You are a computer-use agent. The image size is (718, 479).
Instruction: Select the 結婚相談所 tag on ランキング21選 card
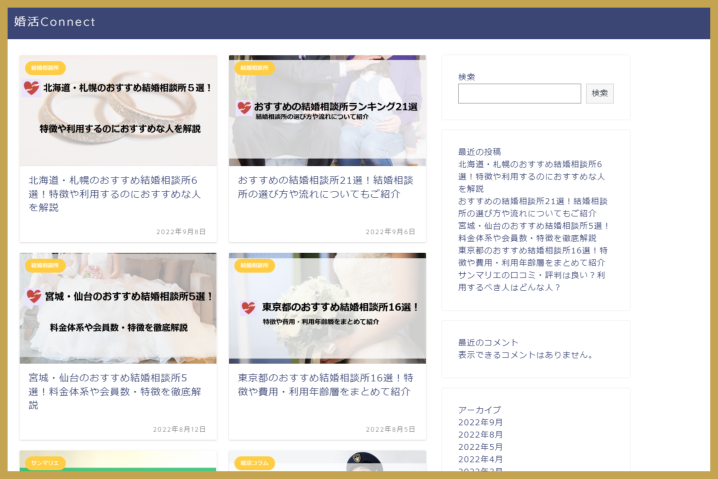(x=254, y=68)
